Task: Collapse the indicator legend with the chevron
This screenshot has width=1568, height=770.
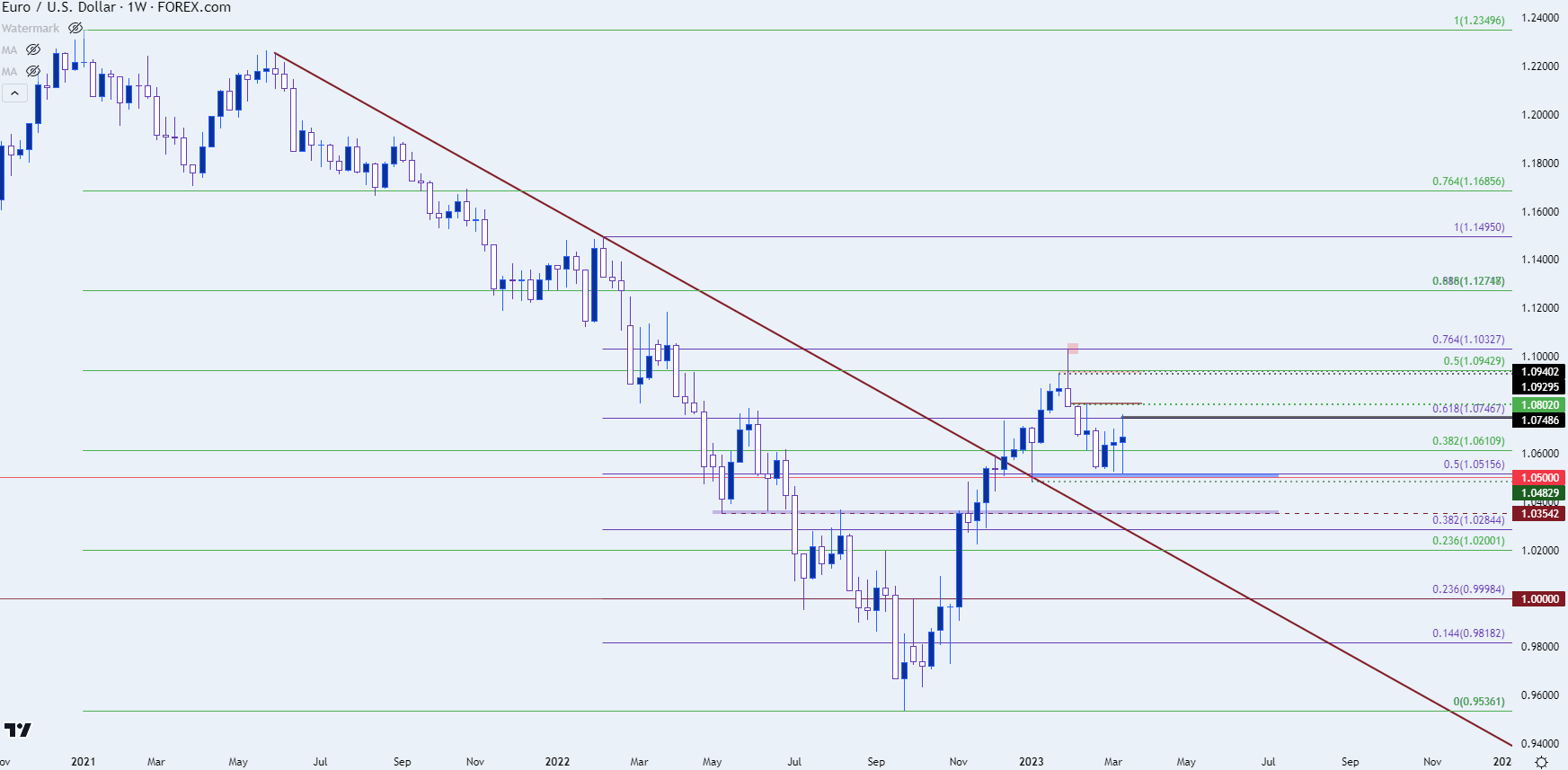Action: tap(14, 93)
